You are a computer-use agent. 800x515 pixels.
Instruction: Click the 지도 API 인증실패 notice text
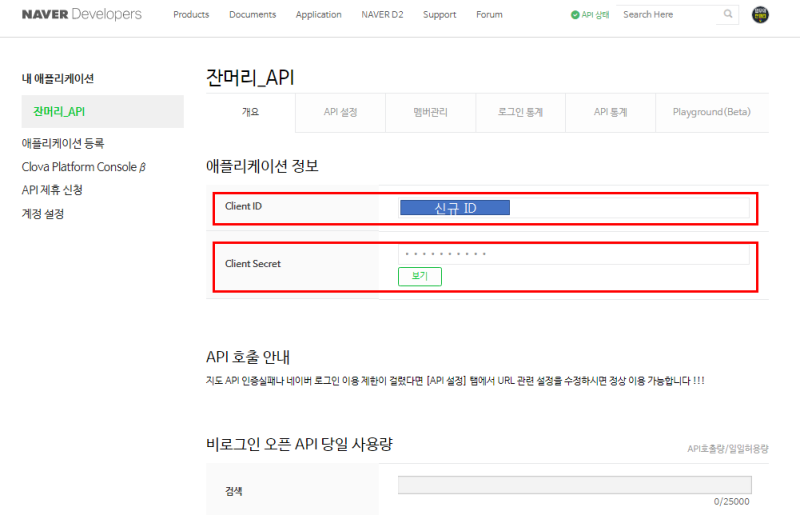[x=455, y=381]
